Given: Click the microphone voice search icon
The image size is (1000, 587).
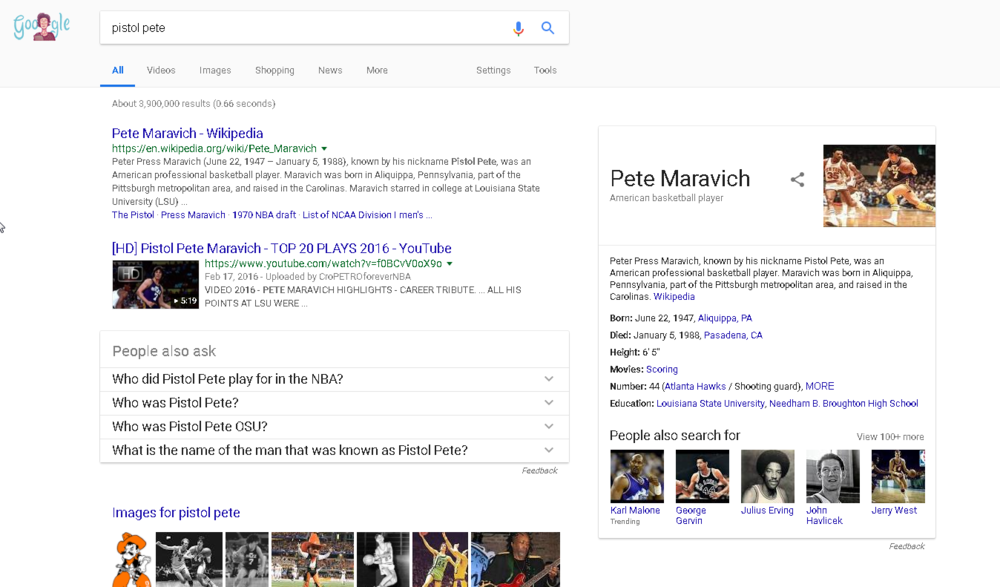Looking at the screenshot, I should pos(518,28).
